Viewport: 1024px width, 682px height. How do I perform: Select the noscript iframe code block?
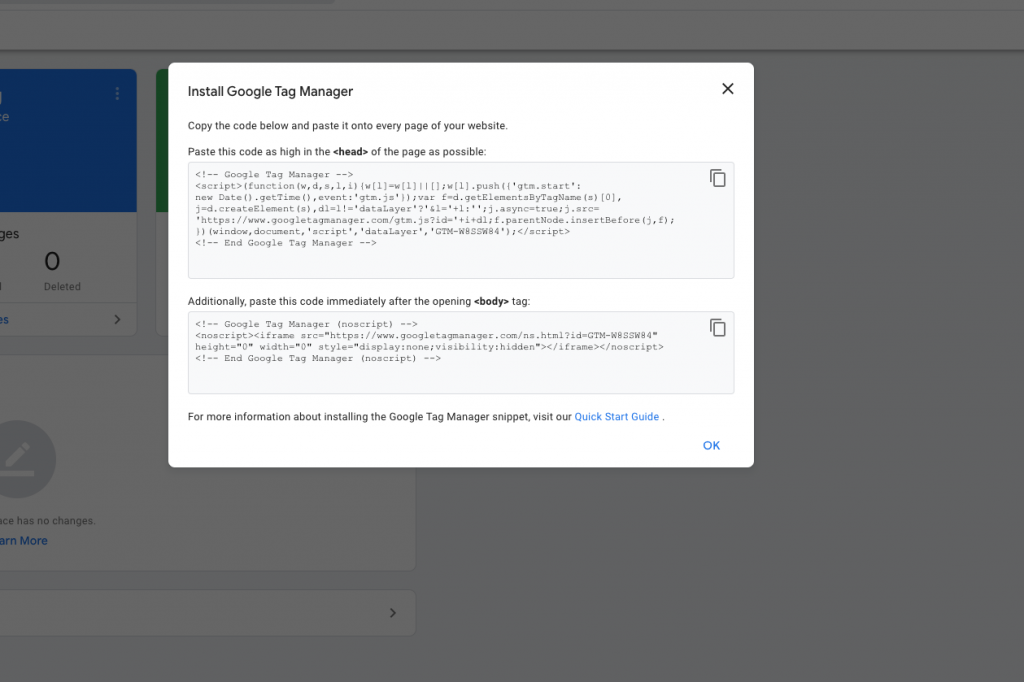tap(461, 353)
